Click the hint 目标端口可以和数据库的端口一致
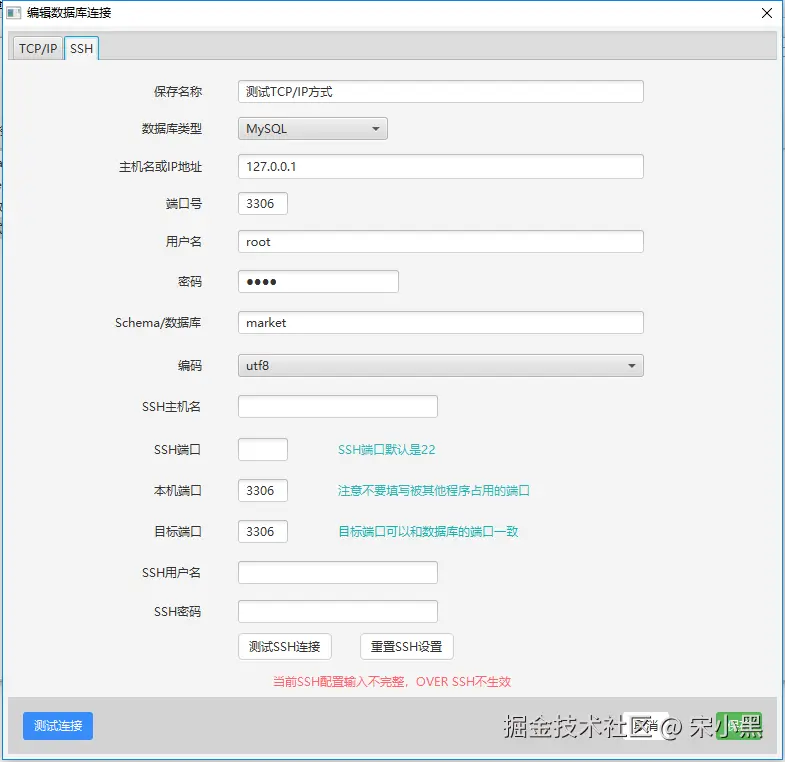This screenshot has height=762, width=785. coord(428,532)
